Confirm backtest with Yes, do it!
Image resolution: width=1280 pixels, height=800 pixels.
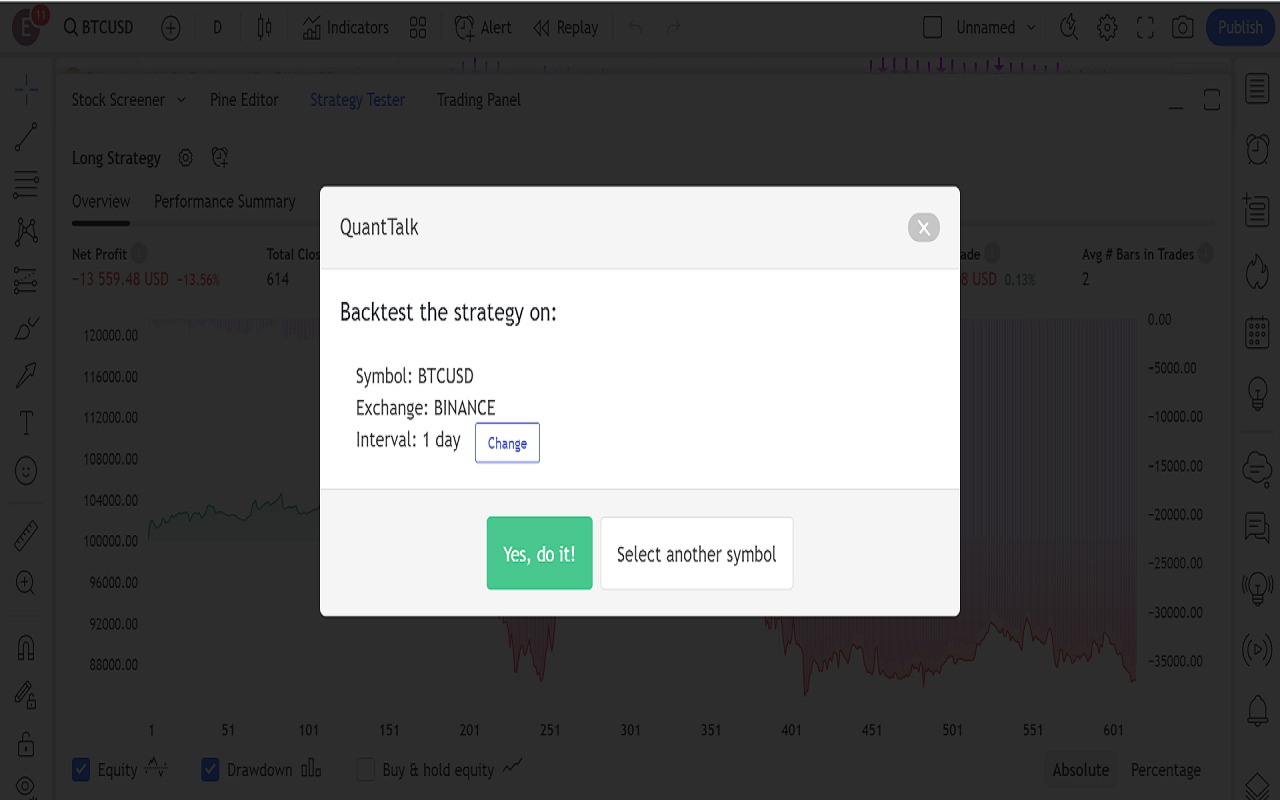tap(539, 552)
